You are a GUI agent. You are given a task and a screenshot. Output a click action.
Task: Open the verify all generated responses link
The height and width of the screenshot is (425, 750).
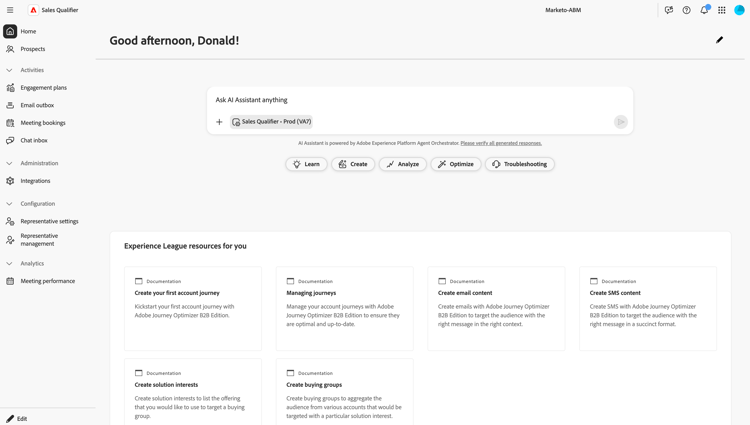pos(501,143)
